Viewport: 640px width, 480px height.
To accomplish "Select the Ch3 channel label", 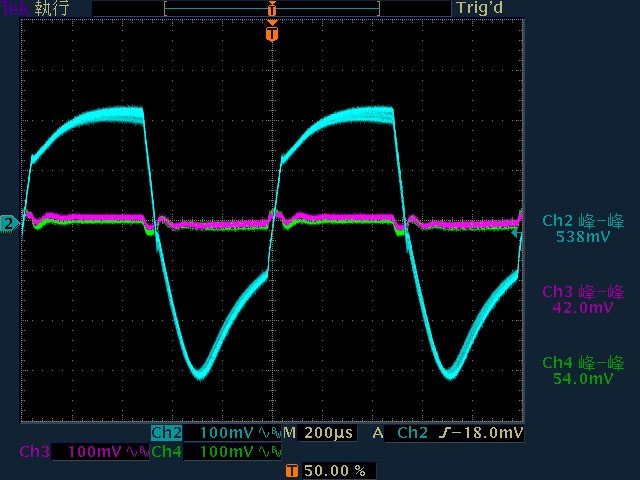I will (x=35, y=452).
